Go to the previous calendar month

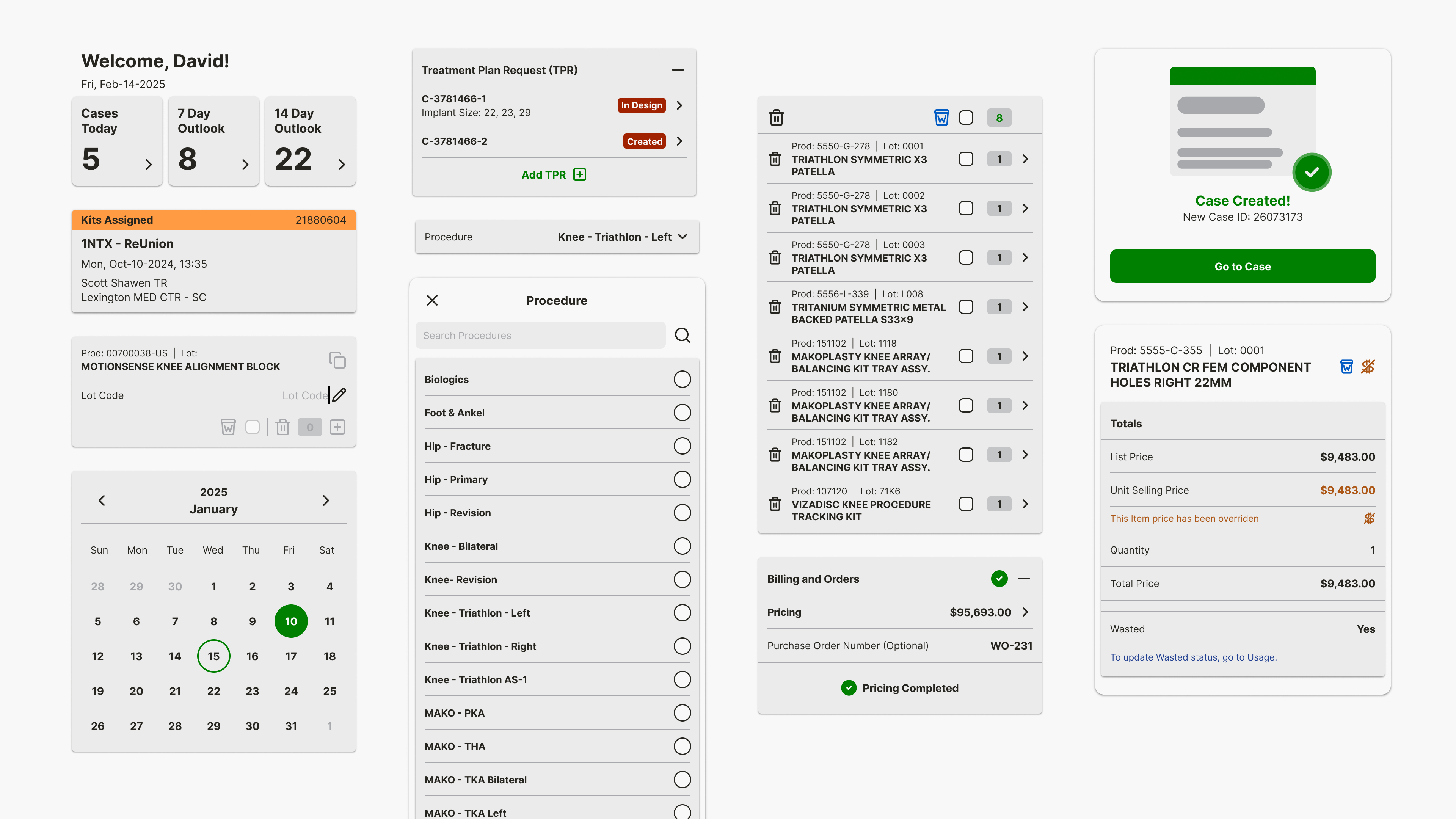tap(102, 500)
